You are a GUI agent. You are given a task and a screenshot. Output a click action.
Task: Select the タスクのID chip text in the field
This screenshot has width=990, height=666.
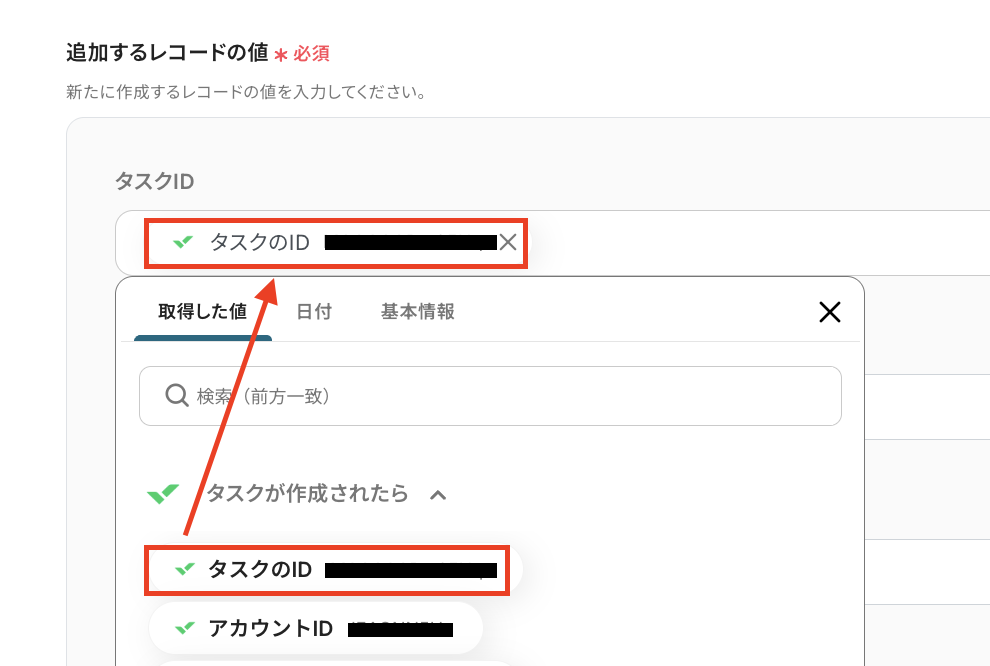pyautogui.click(x=260, y=242)
